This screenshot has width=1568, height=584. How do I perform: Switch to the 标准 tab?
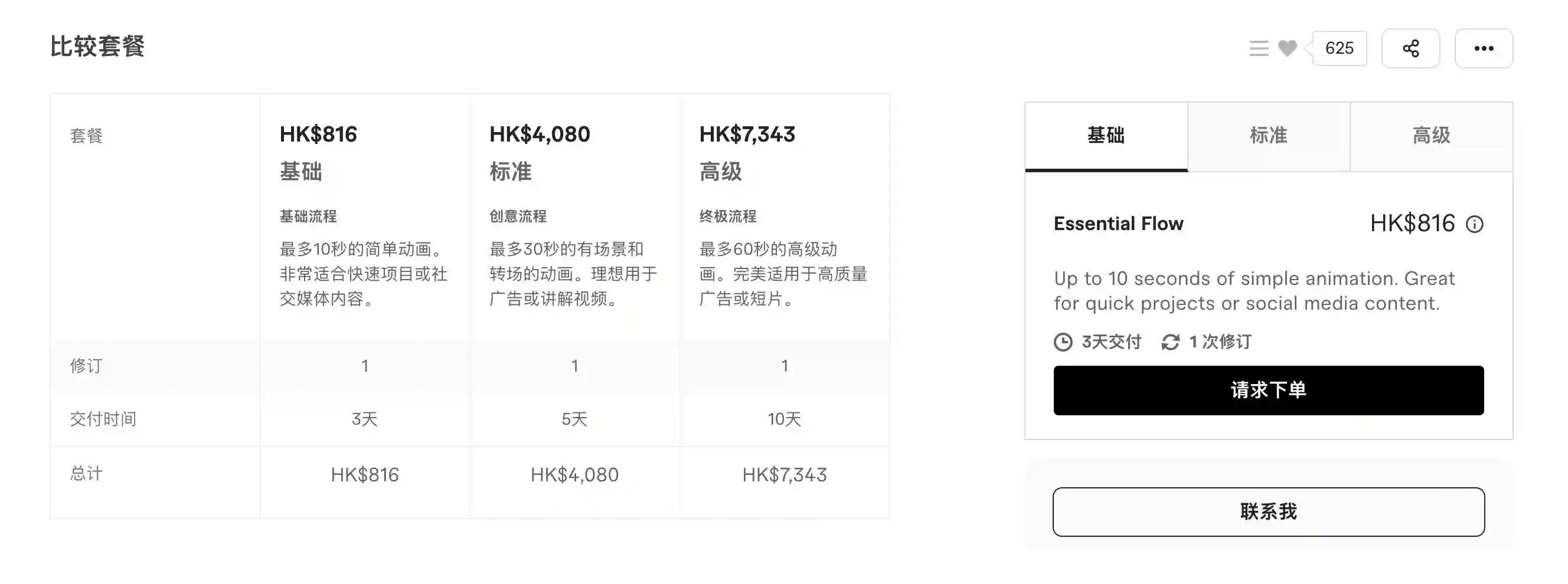[1268, 136]
